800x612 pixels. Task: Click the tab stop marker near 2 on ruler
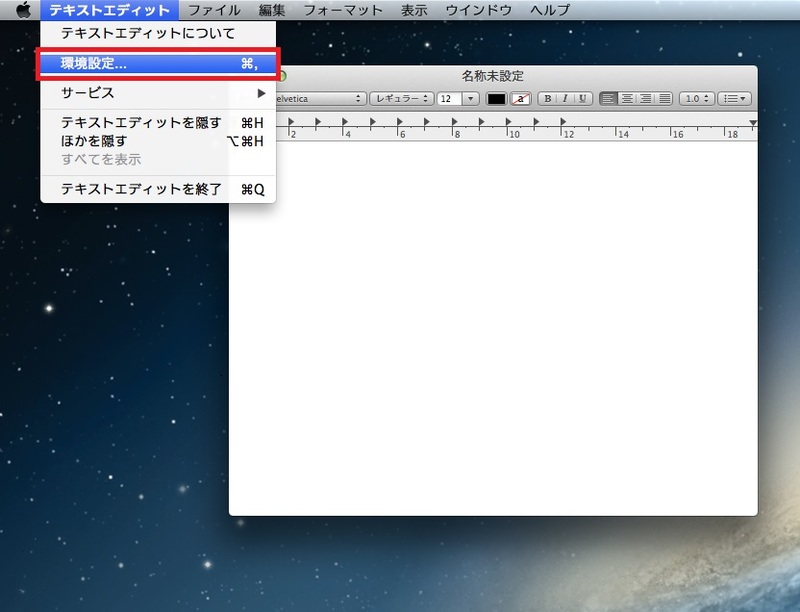[x=291, y=121]
